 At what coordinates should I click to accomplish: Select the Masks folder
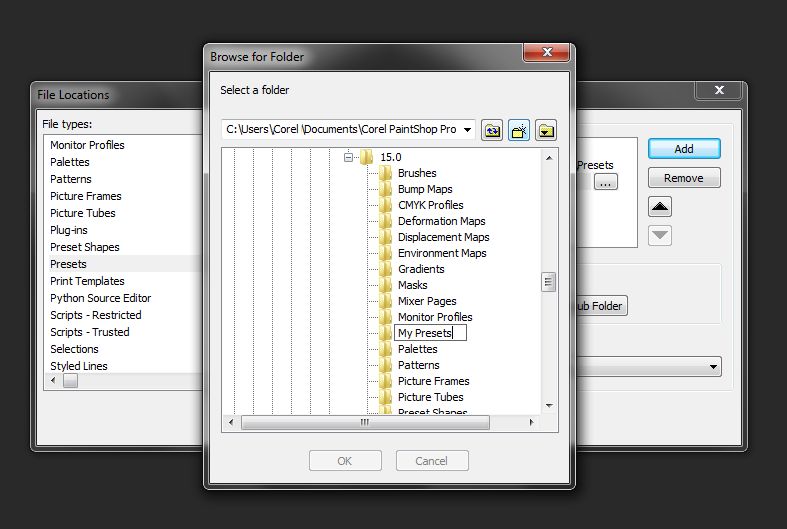[412, 286]
